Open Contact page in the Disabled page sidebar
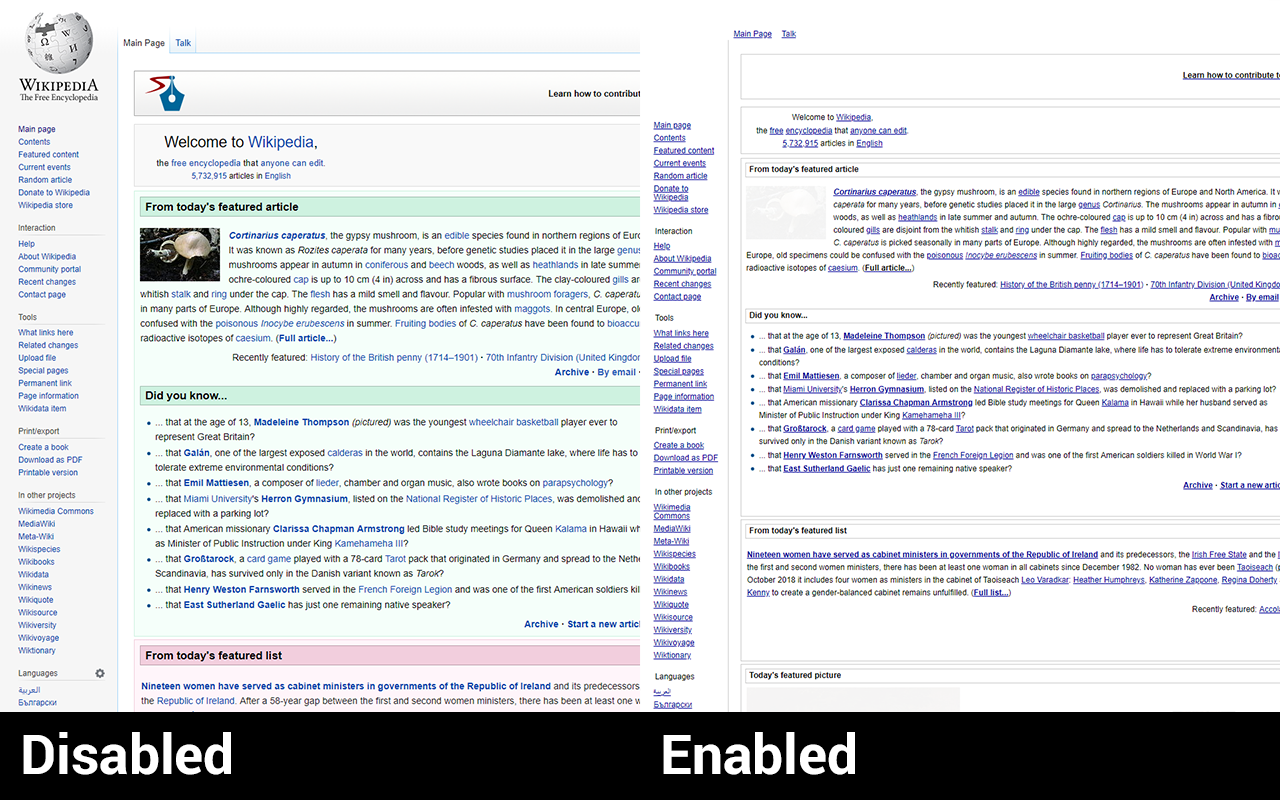Screen dimensions: 1280x800 point(42,294)
